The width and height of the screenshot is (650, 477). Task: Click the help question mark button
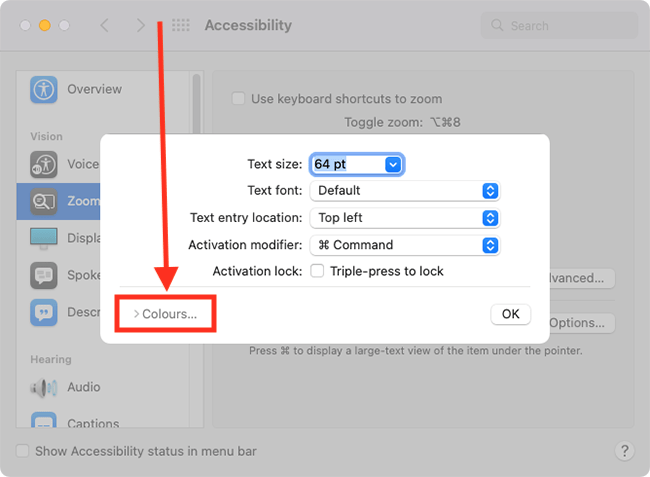coord(625,450)
